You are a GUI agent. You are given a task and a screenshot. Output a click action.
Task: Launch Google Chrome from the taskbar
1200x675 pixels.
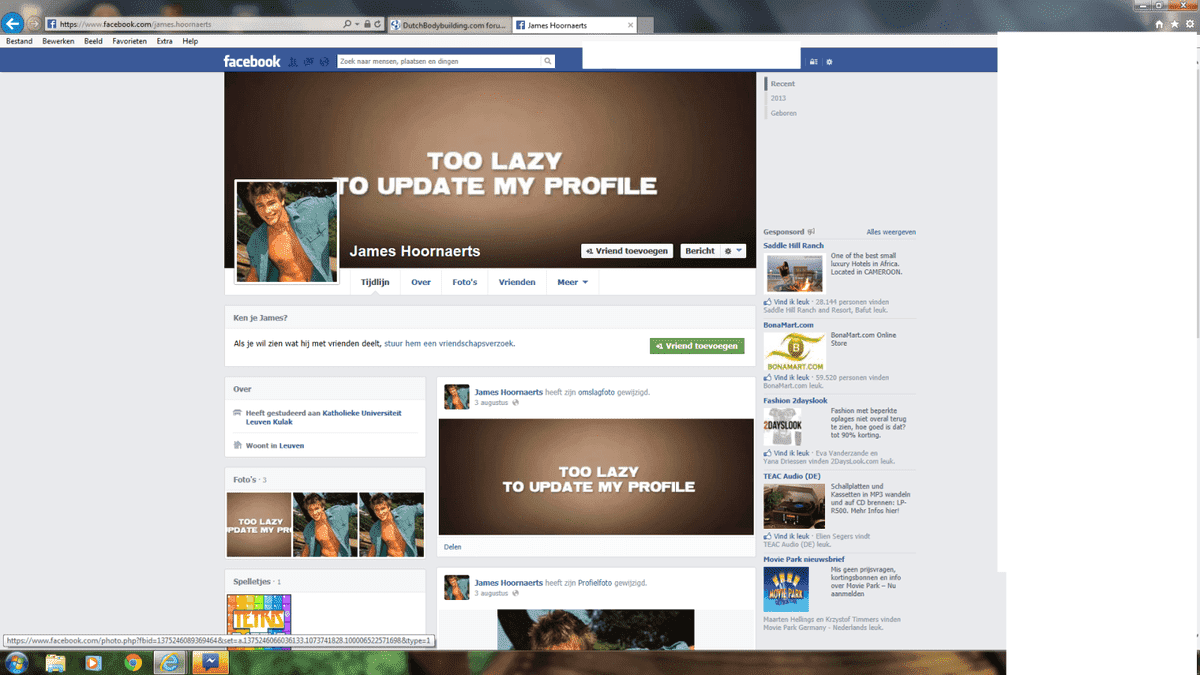132,662
